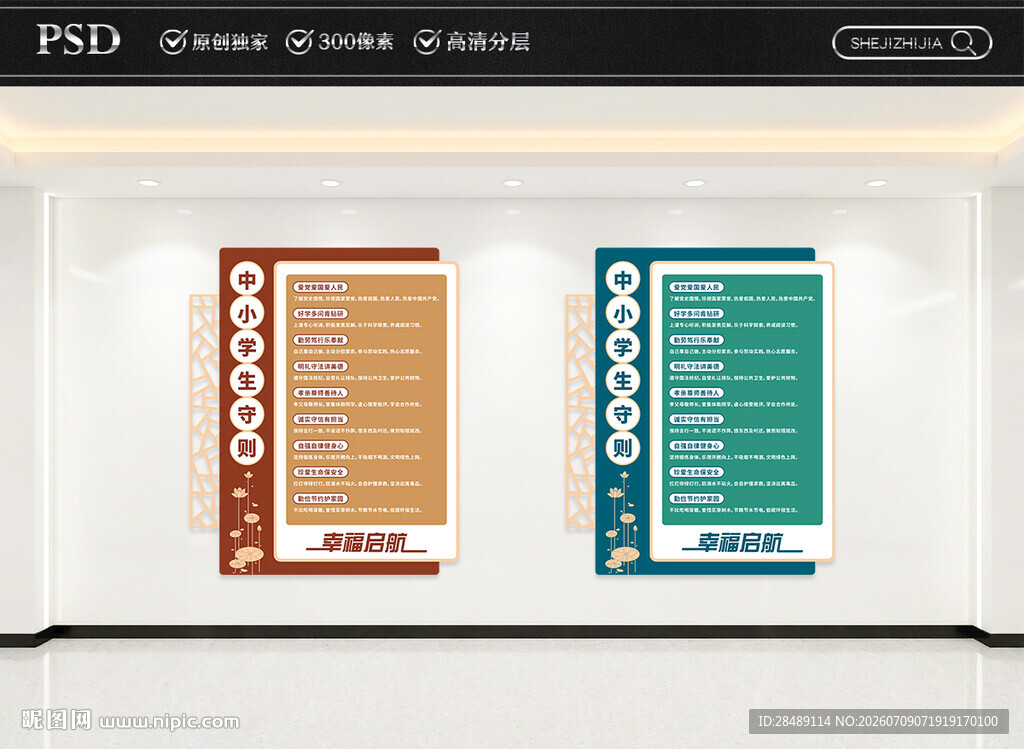Click the red 幸福启航 slogan on brown board

[x=366, y=543]
